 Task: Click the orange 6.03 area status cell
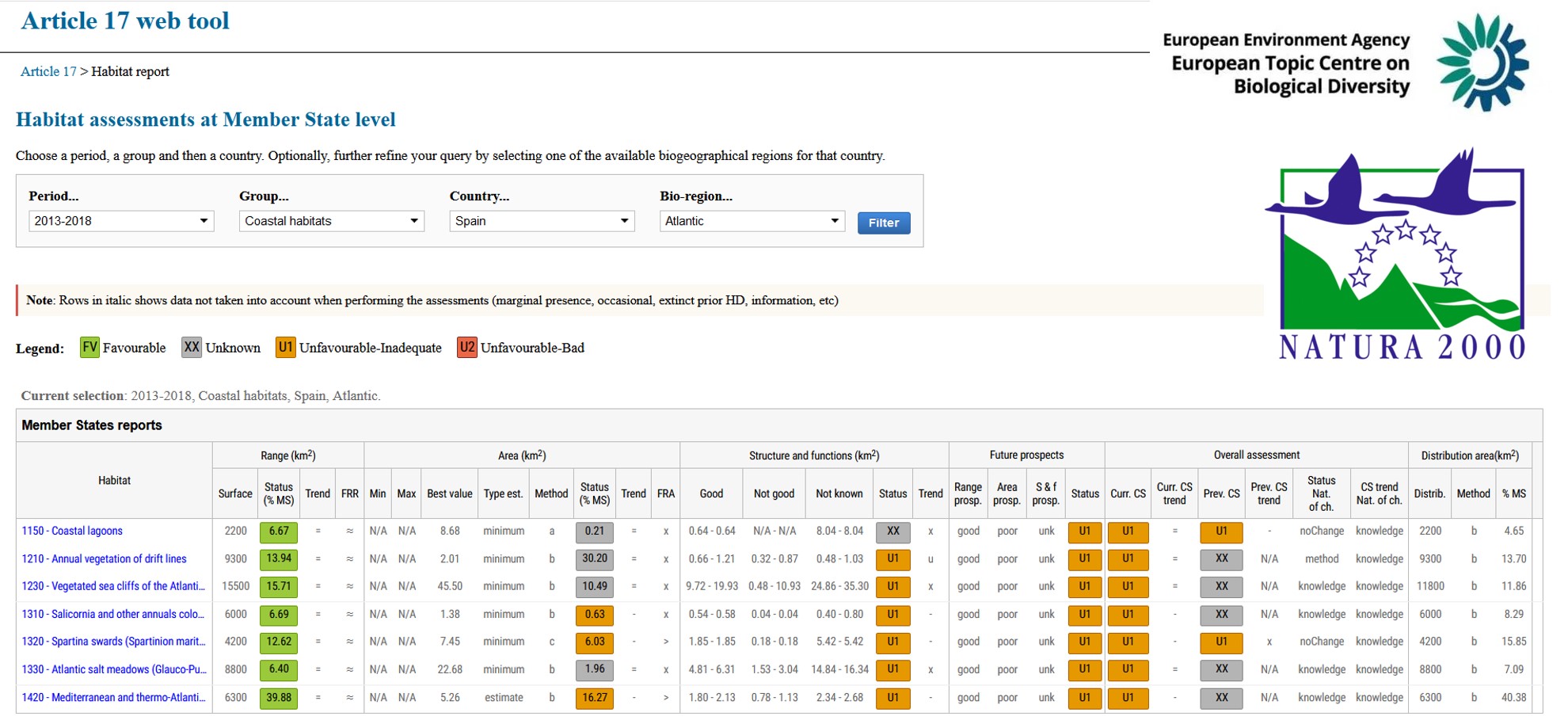(x=595, y=642)
